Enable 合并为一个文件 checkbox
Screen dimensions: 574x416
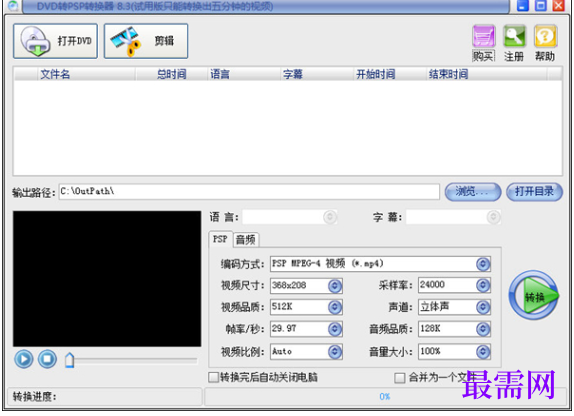pyautogui.click(x=400, y=378)
